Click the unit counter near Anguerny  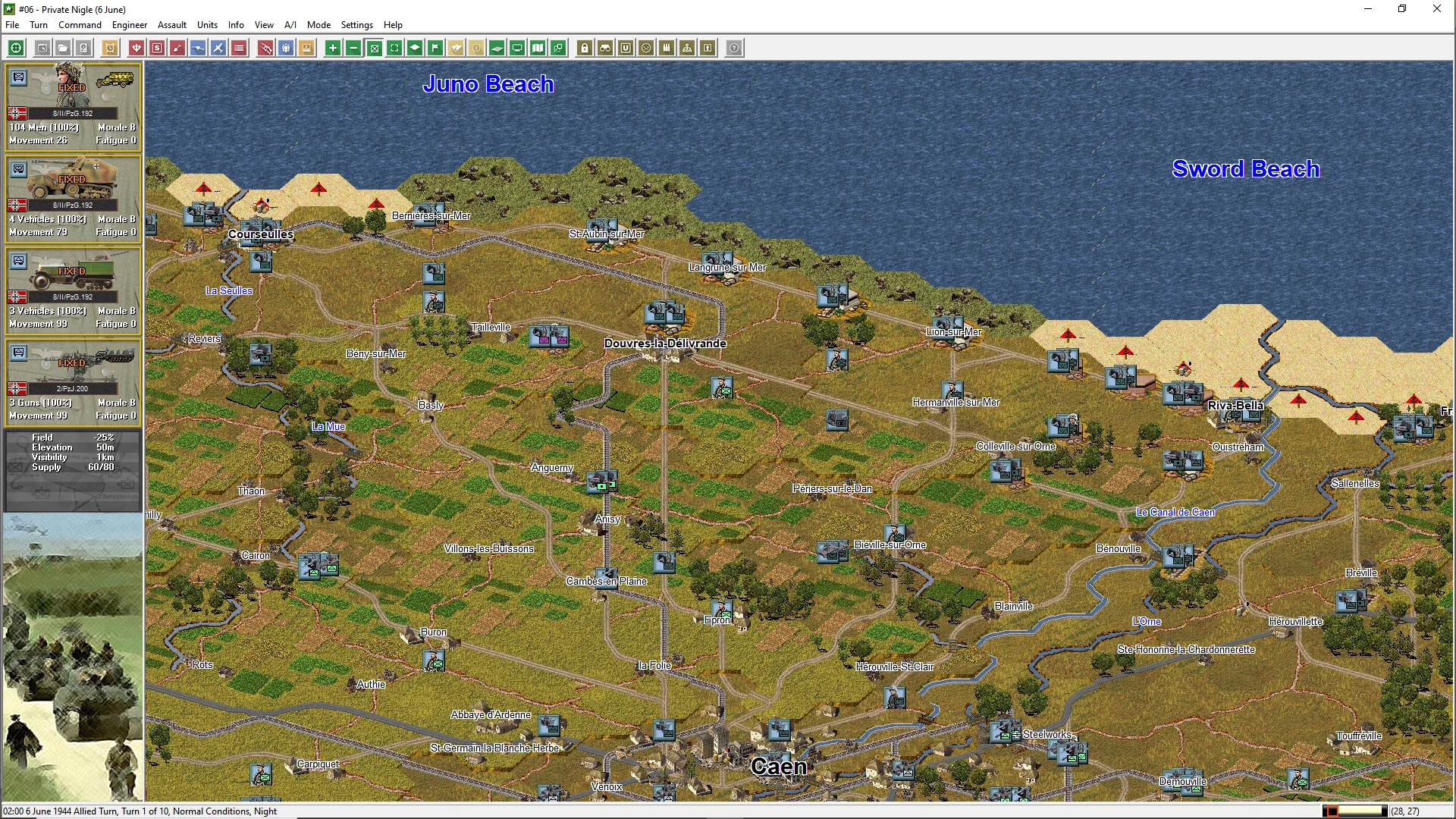(602, 482)
